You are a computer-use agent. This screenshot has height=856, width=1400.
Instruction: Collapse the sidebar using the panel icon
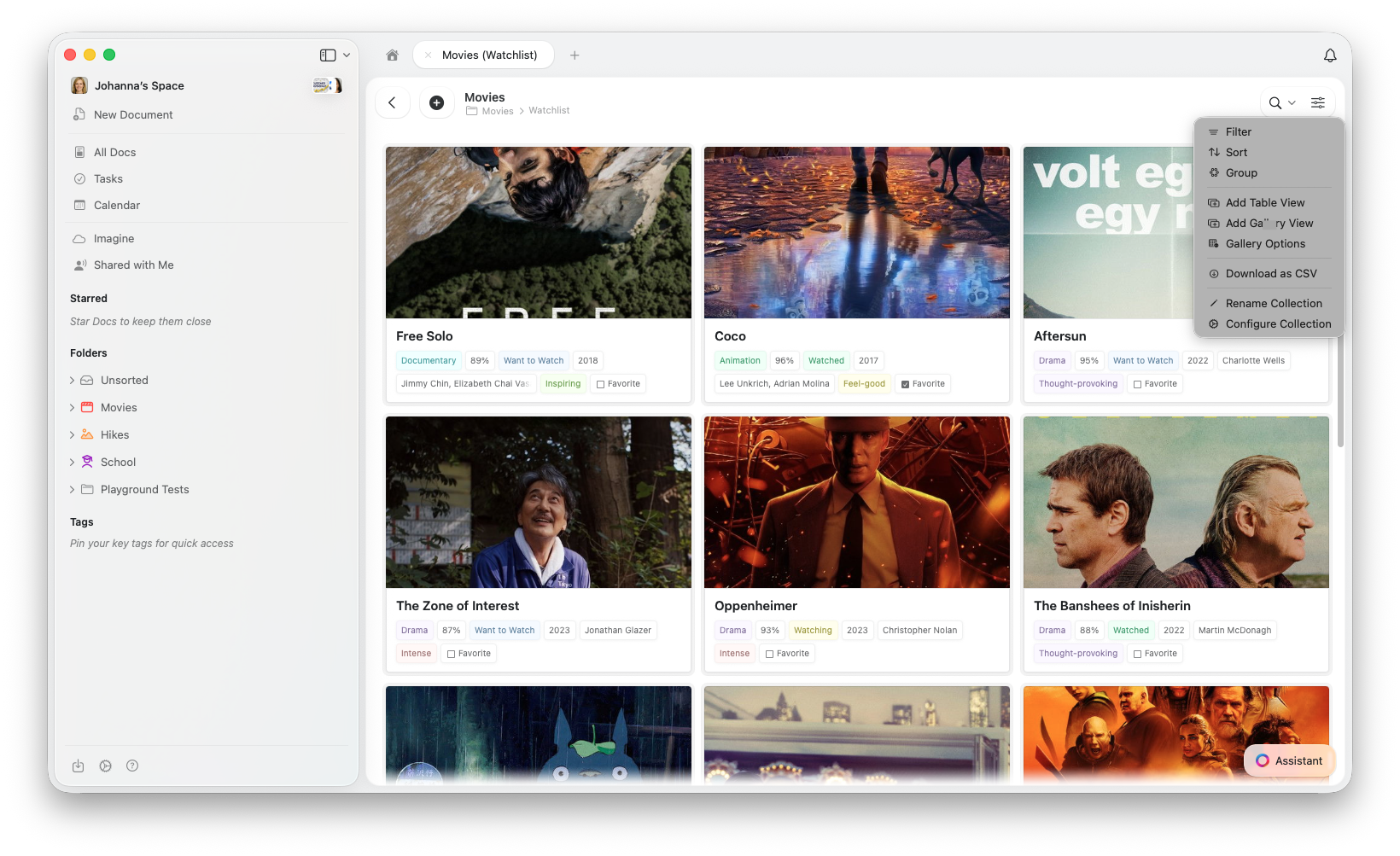(x=327, y=55)
